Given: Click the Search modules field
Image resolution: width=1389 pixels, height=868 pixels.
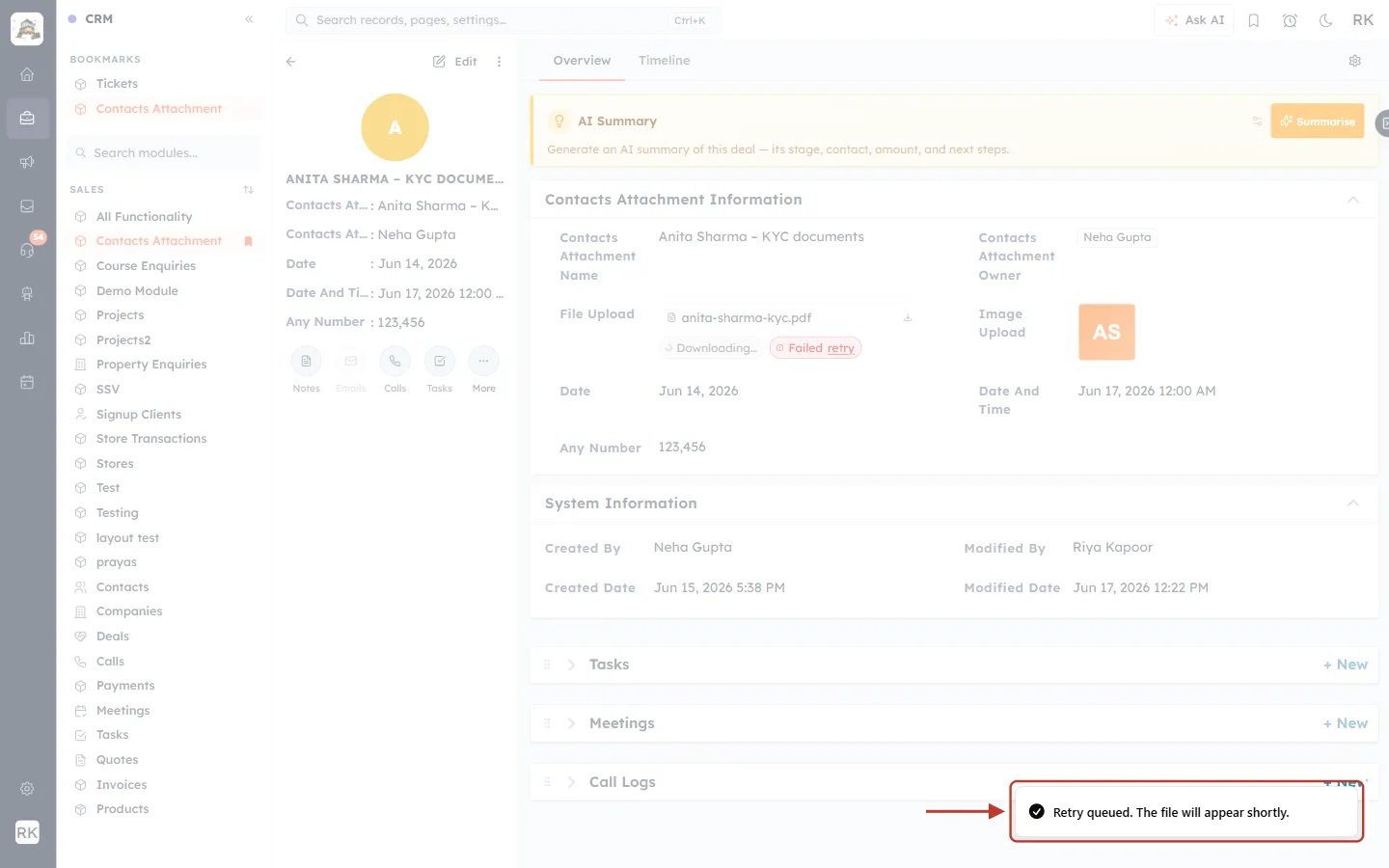Looking at the screenshot, I should pos(164,153).
